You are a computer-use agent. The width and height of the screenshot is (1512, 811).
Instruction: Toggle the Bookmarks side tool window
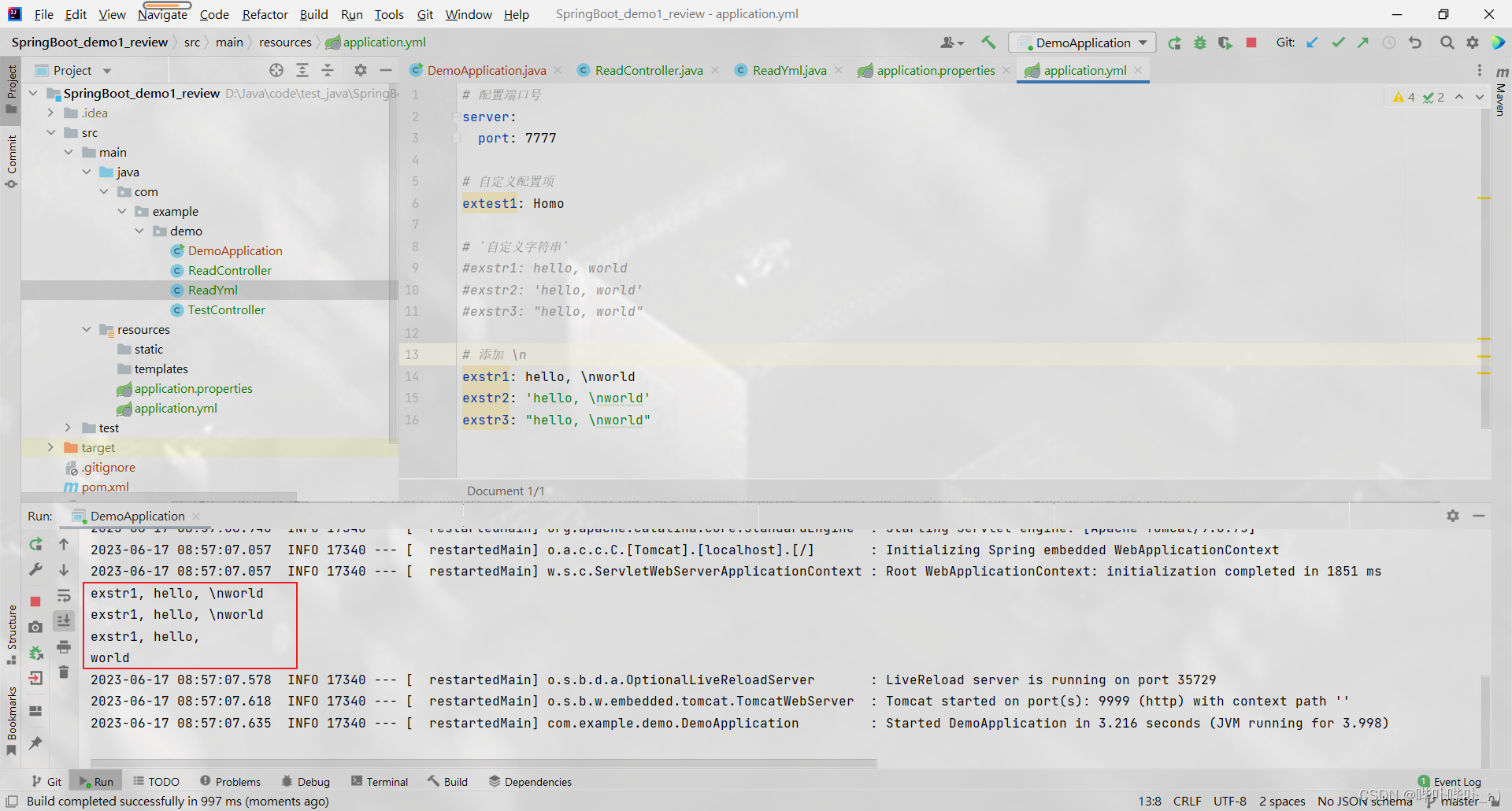(11, 720)
